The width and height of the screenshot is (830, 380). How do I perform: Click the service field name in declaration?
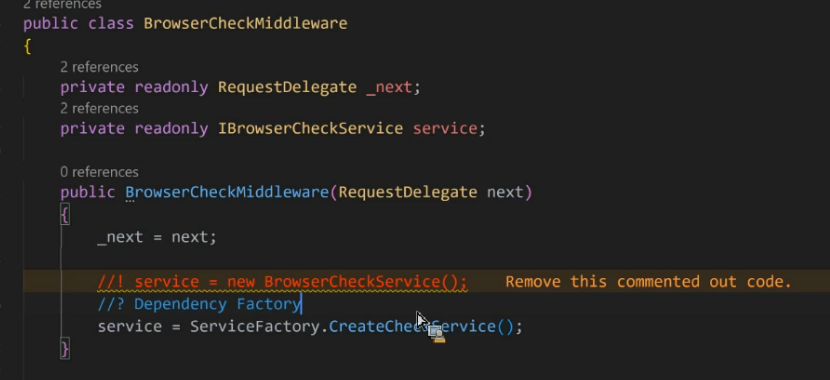[x=445, y=129]
